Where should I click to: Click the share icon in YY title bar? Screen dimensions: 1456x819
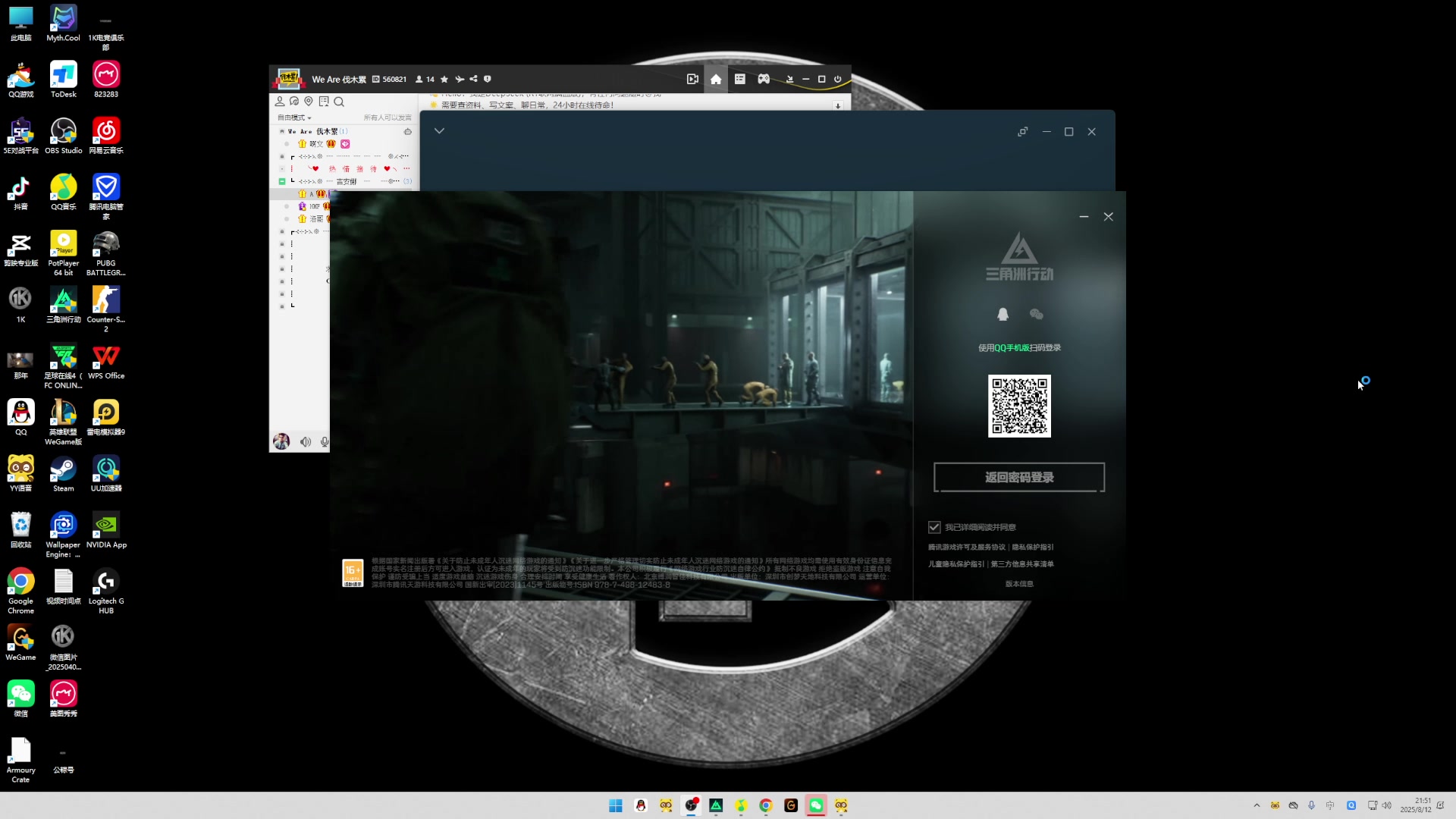[473, 79]
